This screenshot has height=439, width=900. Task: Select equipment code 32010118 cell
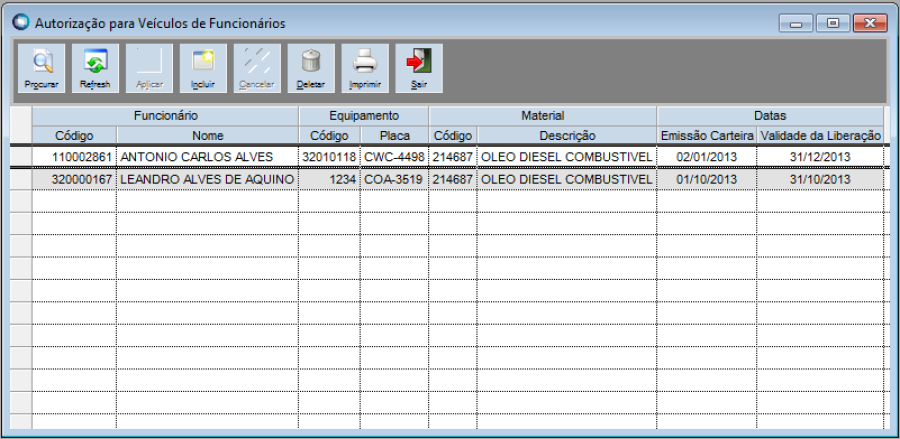330,157
